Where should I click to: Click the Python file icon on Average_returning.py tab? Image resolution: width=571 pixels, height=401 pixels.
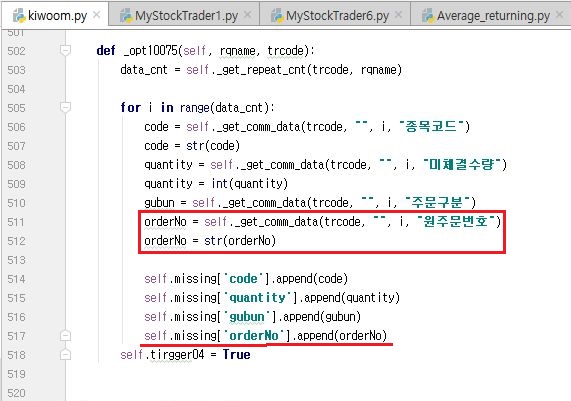point(428,16)
